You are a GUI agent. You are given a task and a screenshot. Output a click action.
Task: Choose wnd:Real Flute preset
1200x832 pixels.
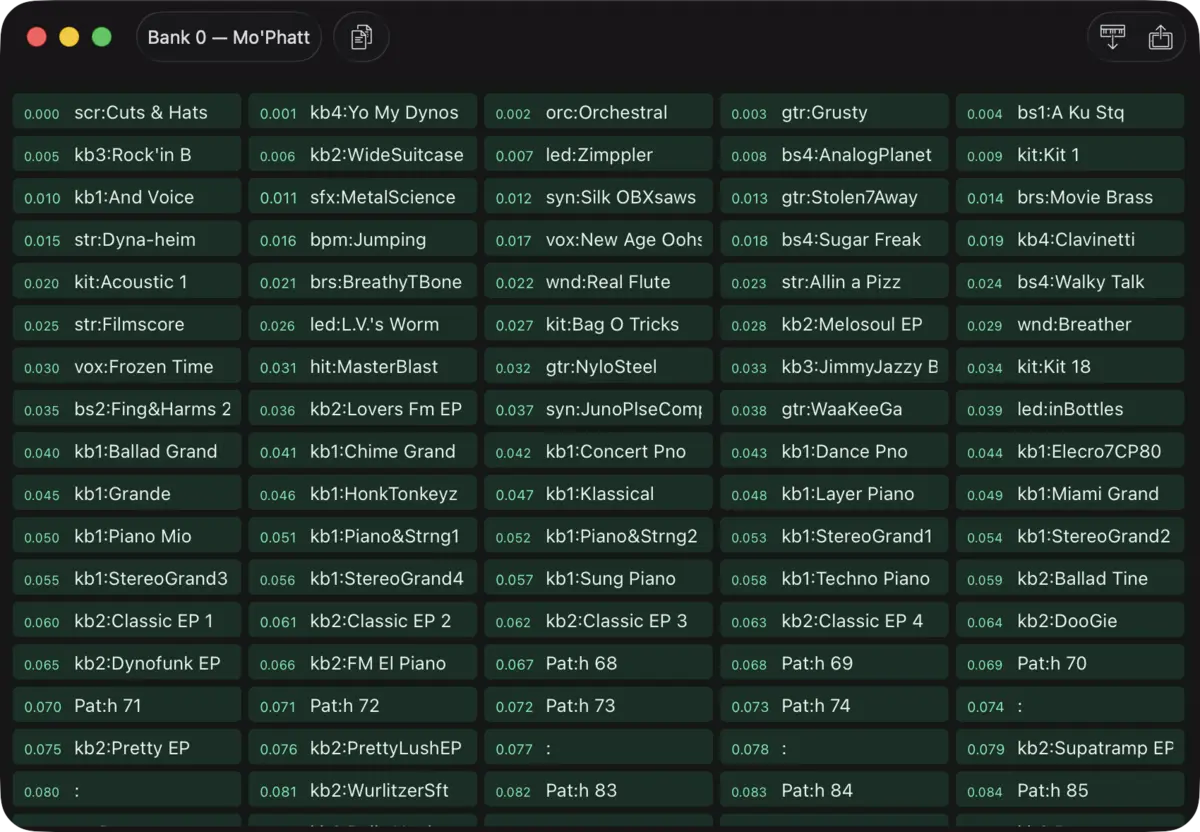coord(599,282)
